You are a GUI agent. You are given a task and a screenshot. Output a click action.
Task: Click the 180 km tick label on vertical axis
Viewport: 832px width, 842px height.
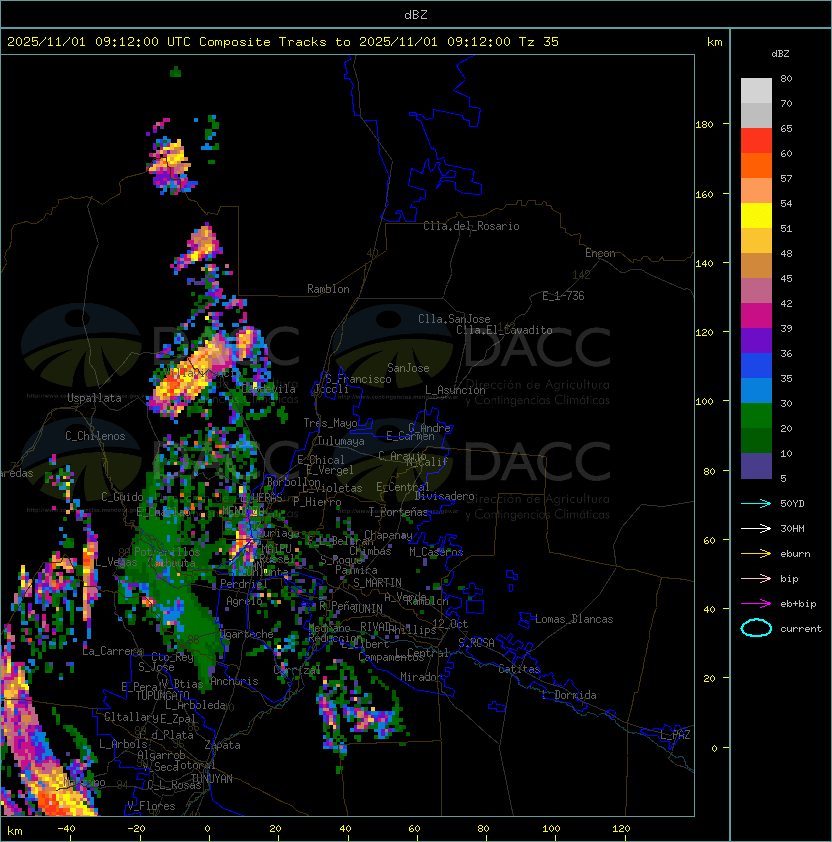(x=704, y=125)
